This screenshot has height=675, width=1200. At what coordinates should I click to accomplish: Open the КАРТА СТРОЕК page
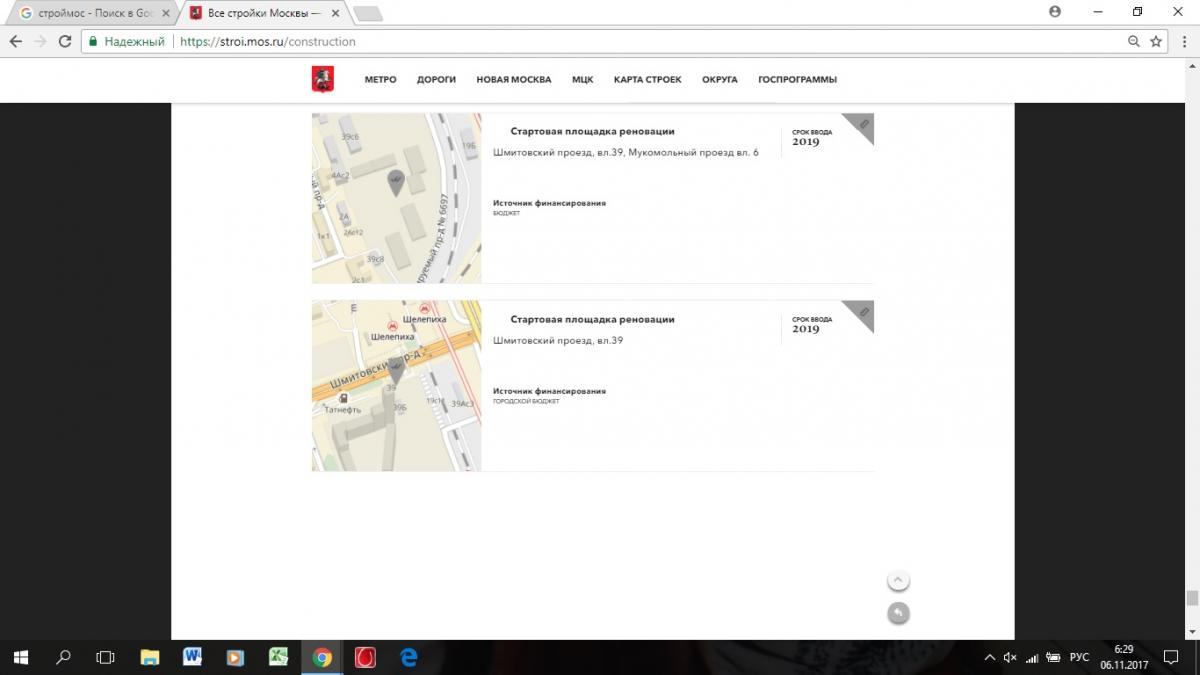tap(647, 80)
